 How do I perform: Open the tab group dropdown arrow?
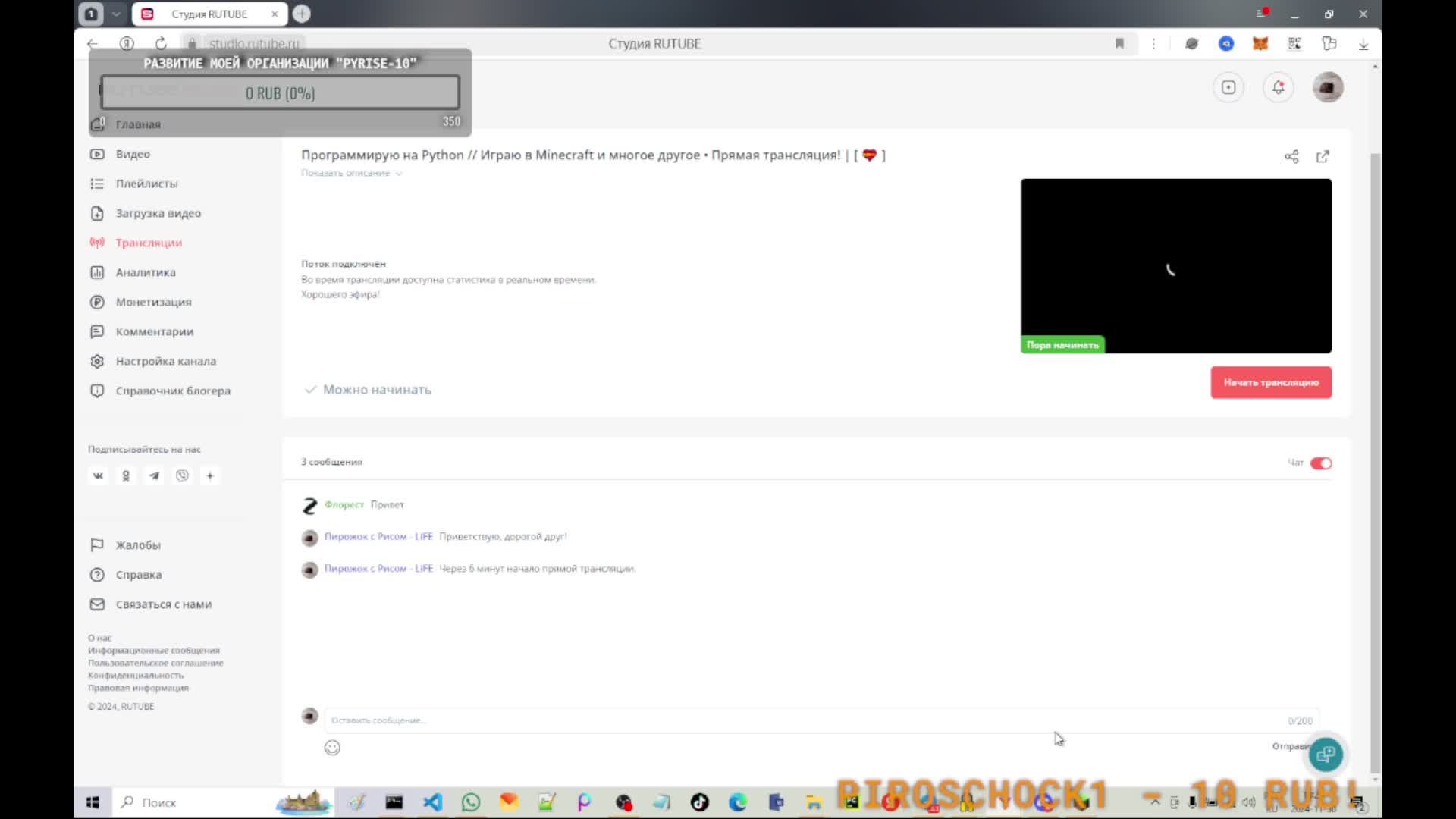pyautogui.click(x=116, y=14)
